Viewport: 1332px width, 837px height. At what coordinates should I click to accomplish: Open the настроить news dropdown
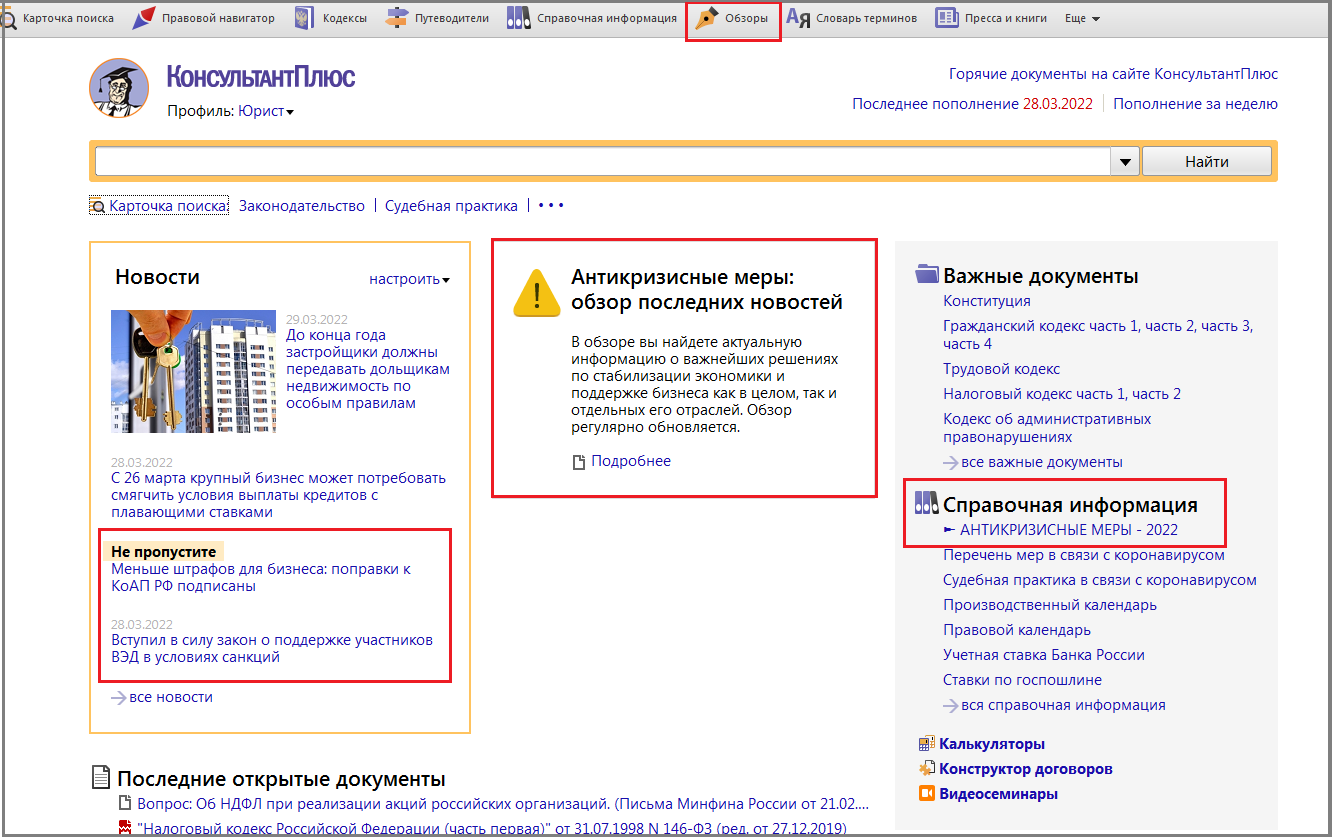pyautogui.click(x=409, y=279)
